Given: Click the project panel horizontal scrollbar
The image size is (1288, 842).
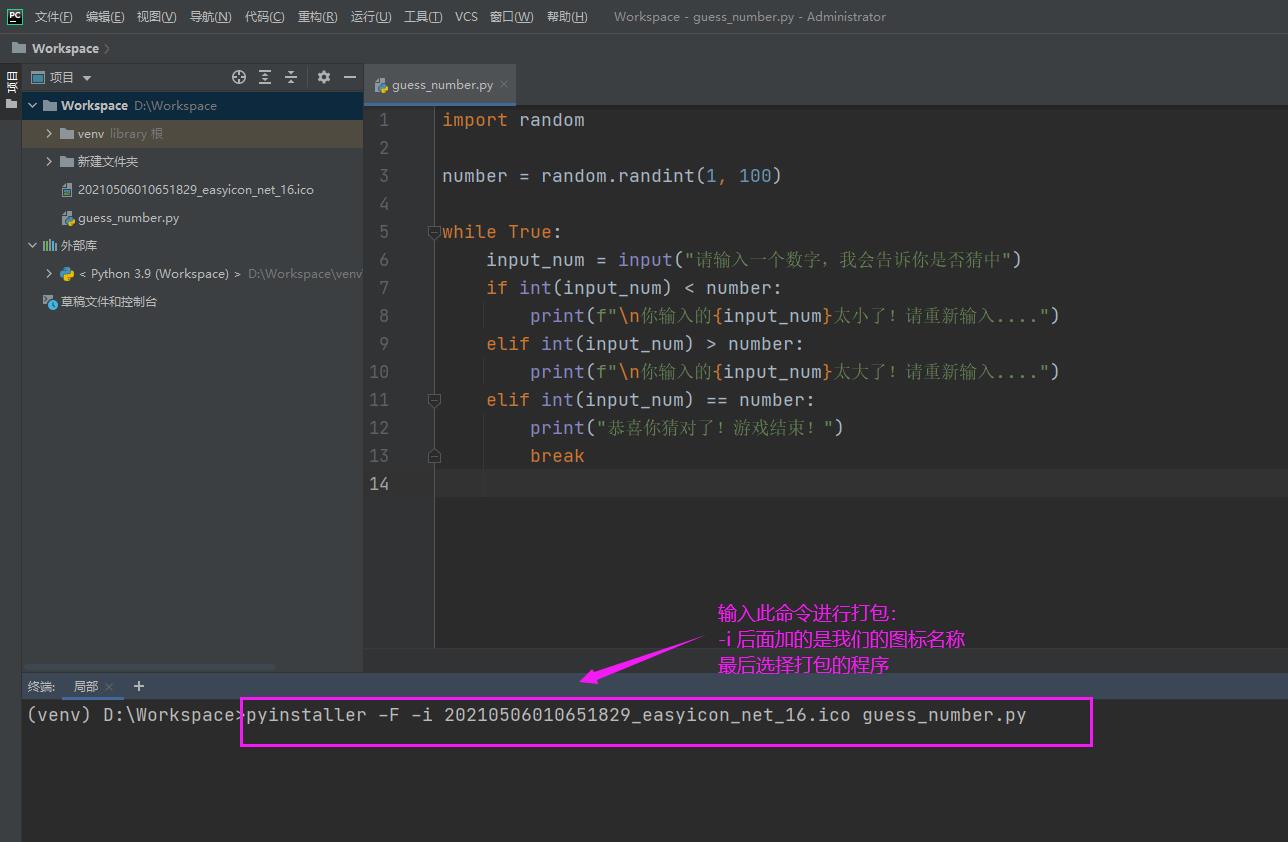Looking at the screenshot, I should click(x=150, y=666).
